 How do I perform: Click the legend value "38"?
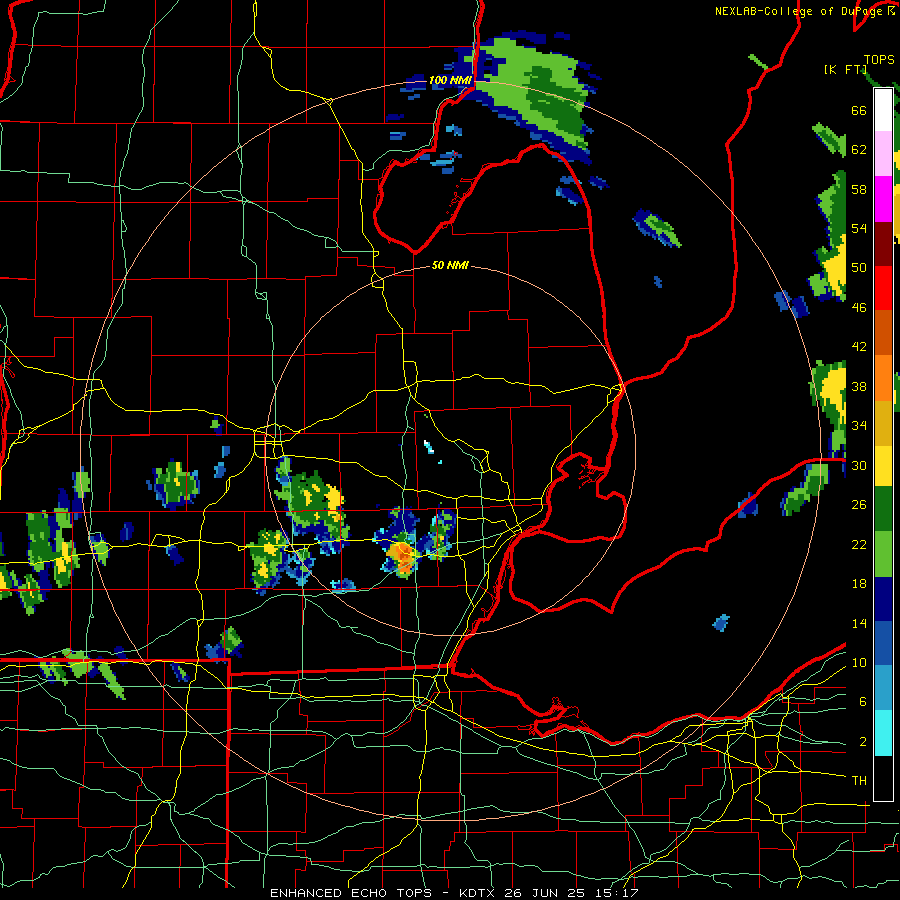[x=859, y=387]
